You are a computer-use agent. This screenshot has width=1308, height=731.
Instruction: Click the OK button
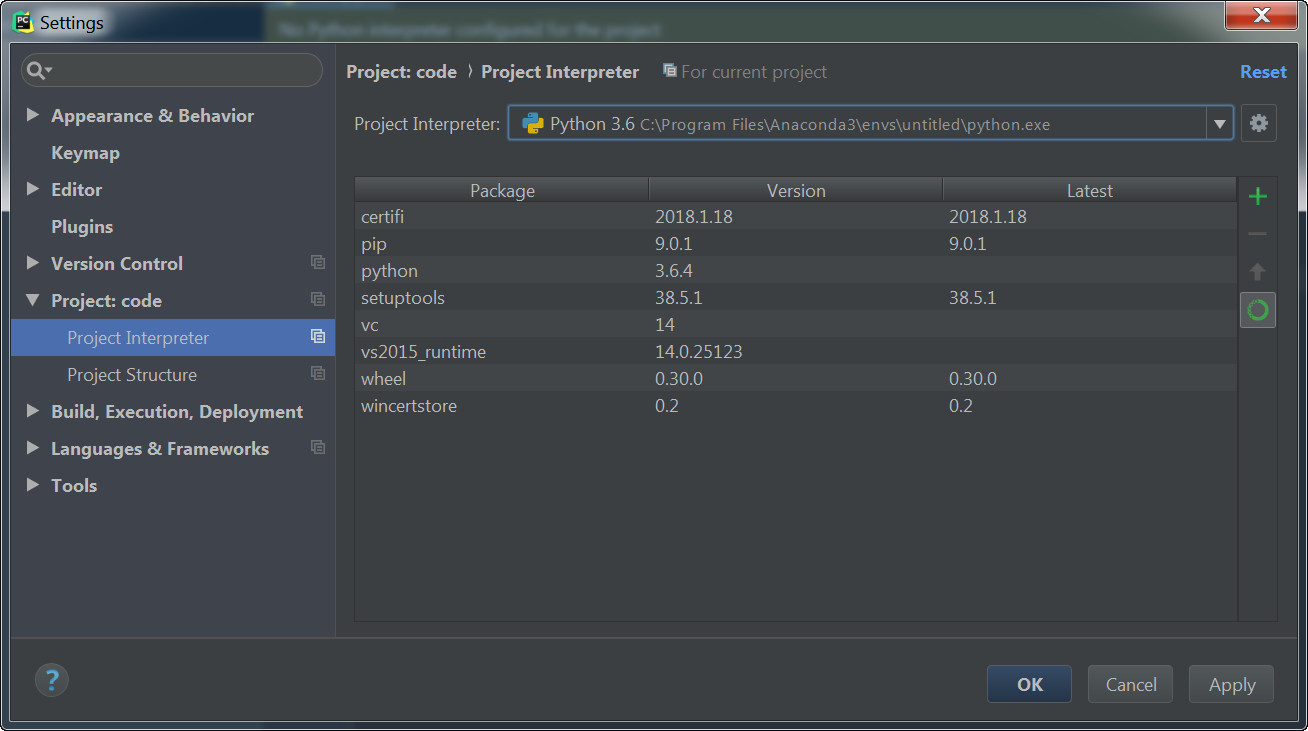[x=1029, y=685]
